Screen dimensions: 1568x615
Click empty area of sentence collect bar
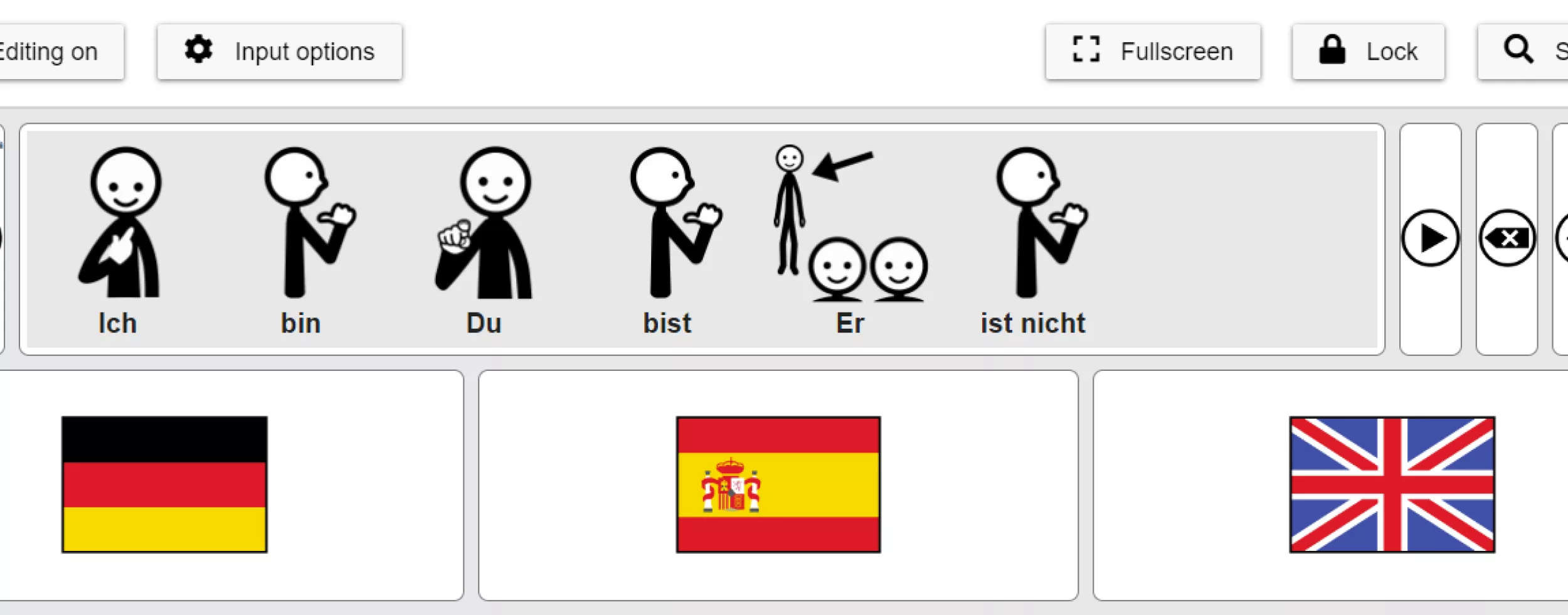tap(1236, 238)
